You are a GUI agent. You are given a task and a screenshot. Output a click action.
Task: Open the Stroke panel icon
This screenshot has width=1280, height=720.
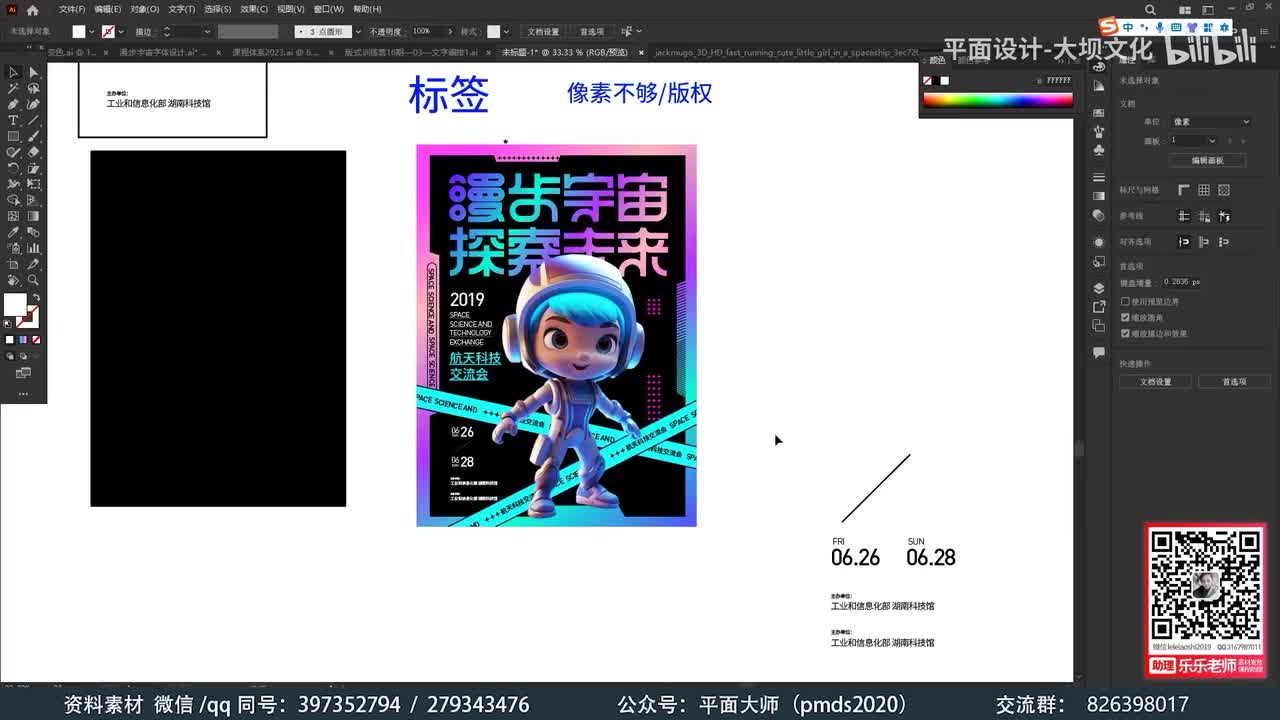(1099, 178)
